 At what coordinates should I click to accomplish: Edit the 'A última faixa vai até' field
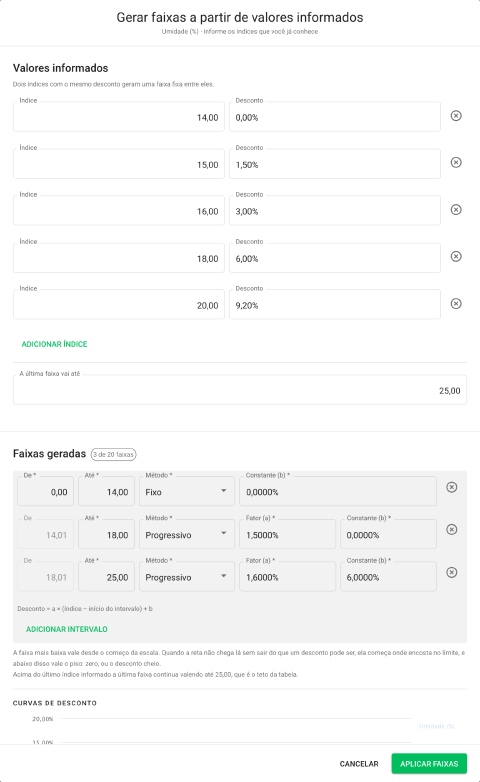point(240,390)
